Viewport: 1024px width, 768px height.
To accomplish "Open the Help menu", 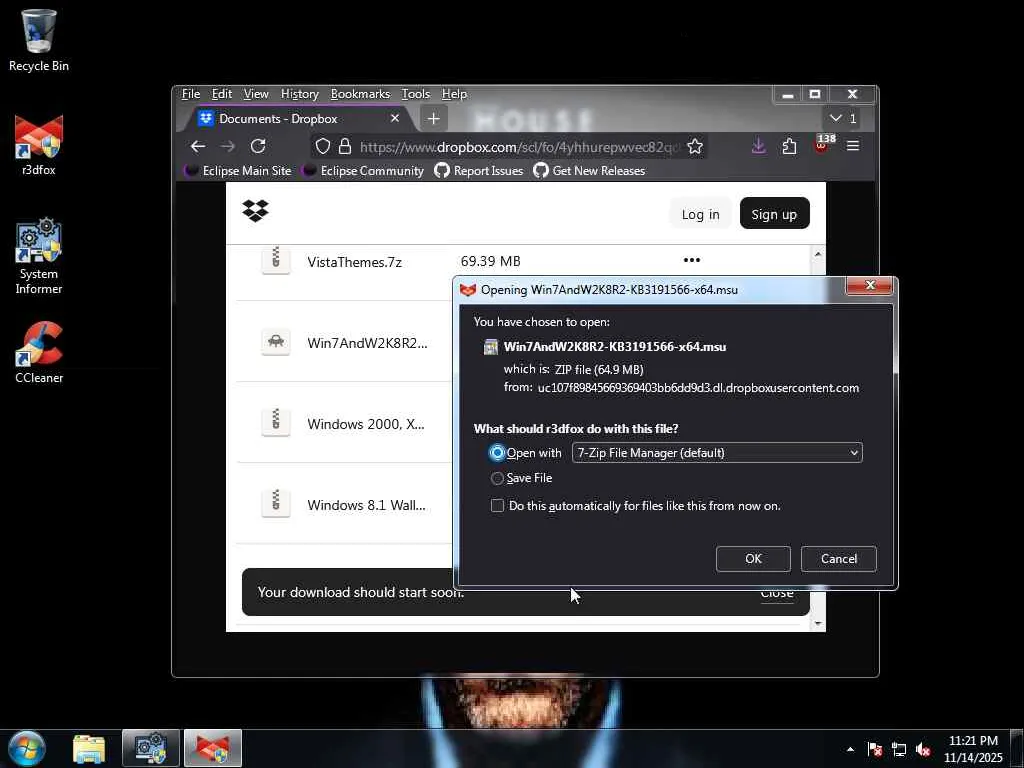I will click(x=454, y=94).
